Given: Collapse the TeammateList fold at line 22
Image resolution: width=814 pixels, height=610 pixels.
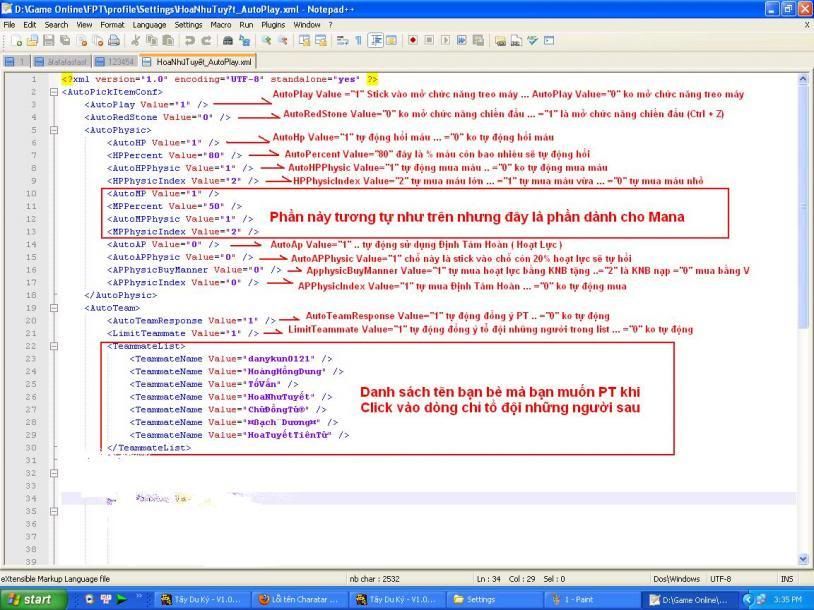Looking at the screenshot, I should point(53,346).
